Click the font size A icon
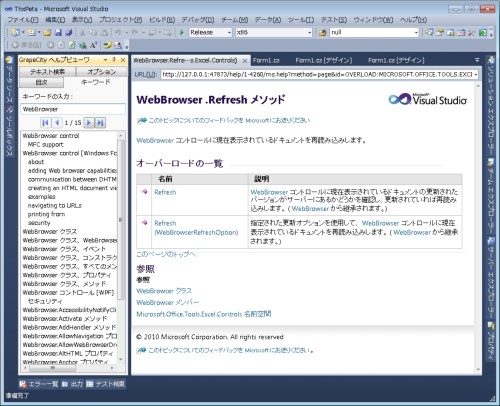The width and height of the screenshot is (500, 406). click(93, 45)
